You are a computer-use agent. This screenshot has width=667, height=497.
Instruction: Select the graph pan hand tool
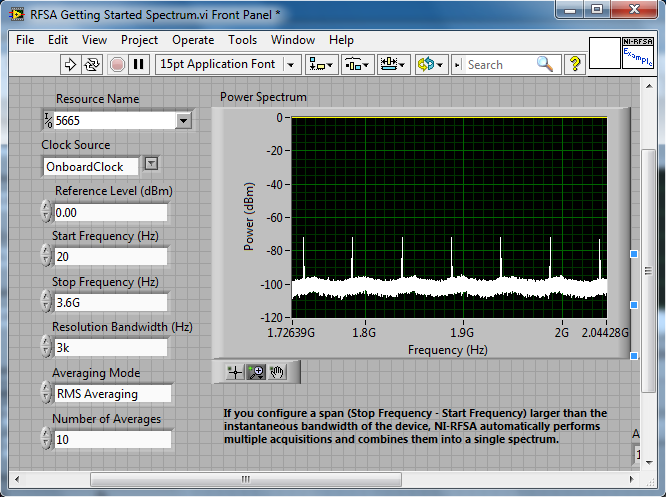(277, 372)
